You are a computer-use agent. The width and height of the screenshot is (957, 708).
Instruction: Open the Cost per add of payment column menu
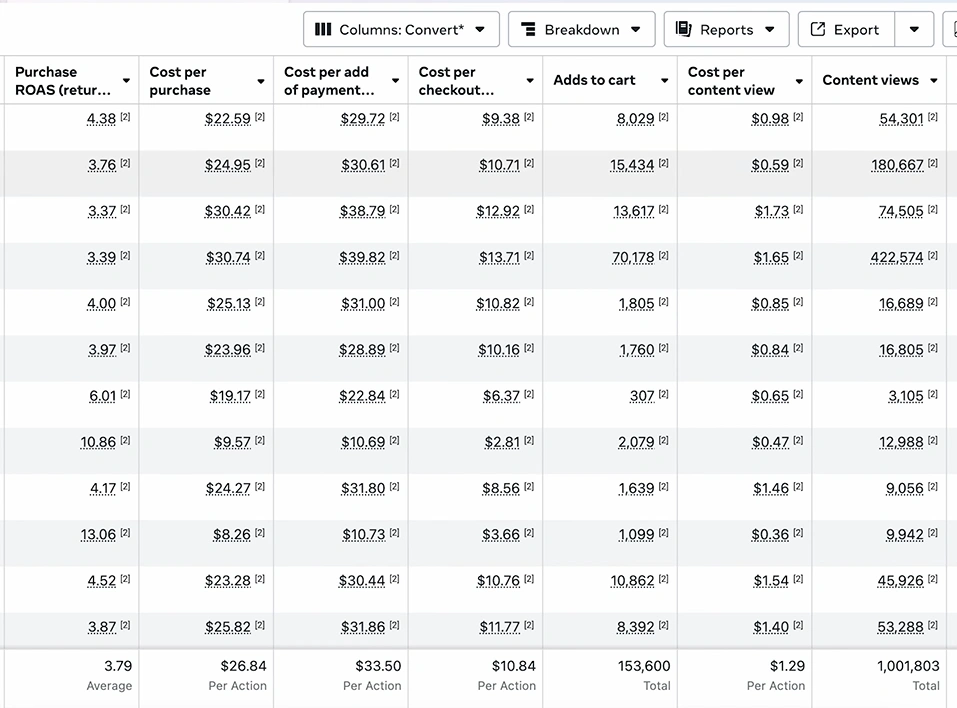[x=395, y=81]
